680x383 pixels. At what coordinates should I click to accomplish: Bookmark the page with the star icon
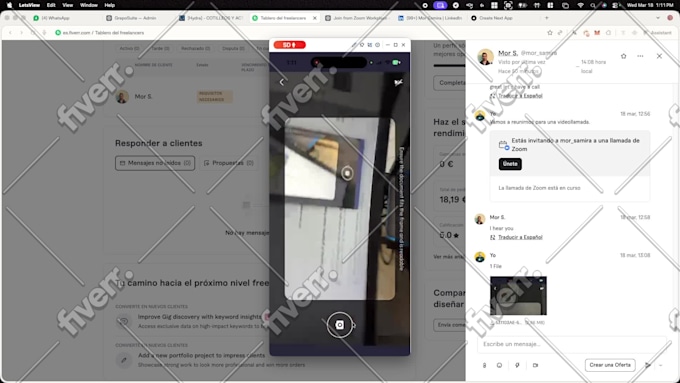pyautogui.click(x=550, y=33)
